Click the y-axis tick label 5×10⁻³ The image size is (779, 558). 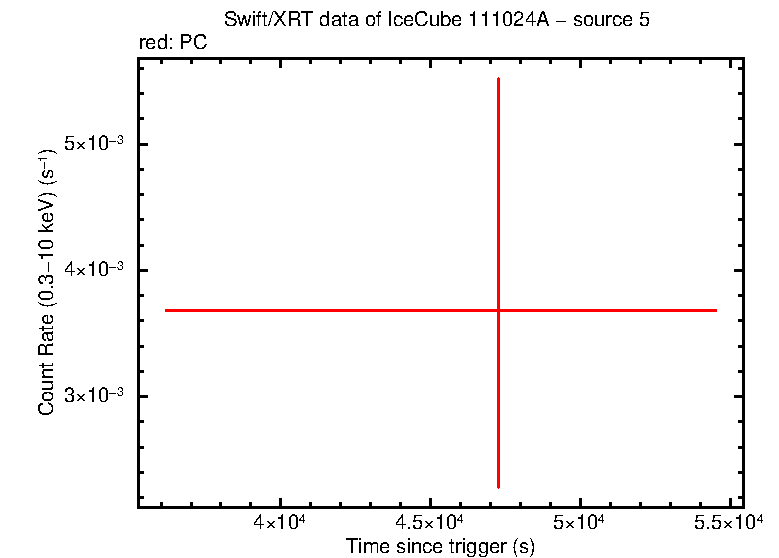[94, 144]
